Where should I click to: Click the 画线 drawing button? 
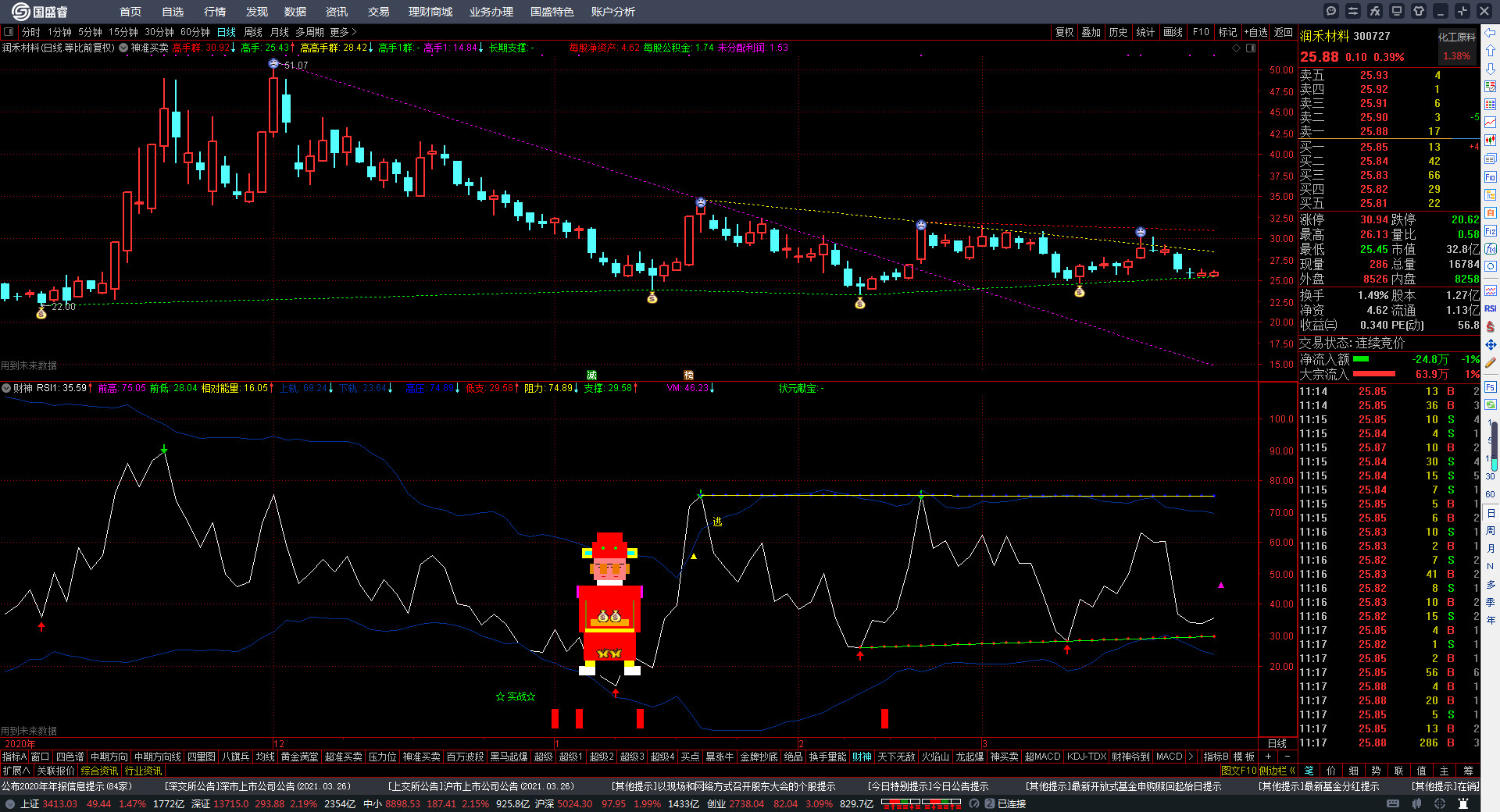click(1173, 32)
